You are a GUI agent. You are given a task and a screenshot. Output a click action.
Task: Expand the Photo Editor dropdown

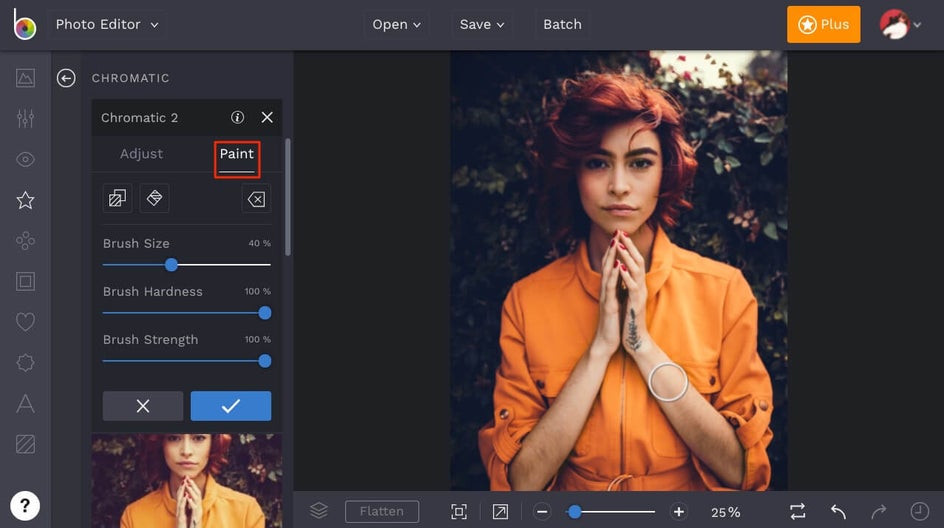(106, 24)
